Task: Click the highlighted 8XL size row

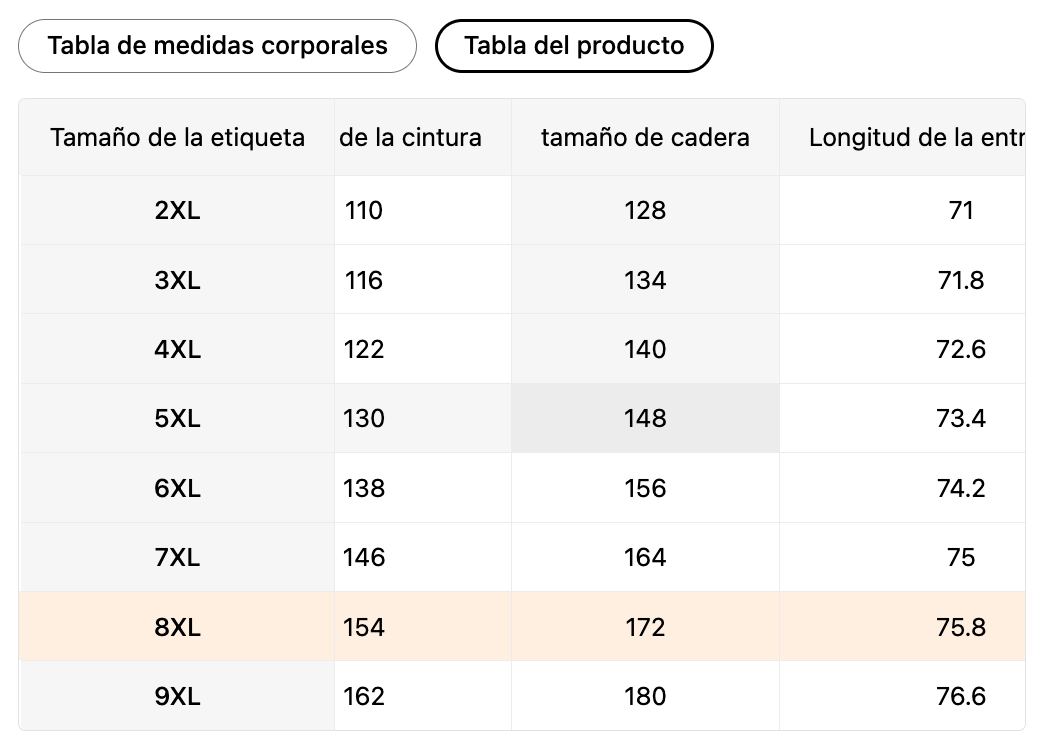Action: (178, 627)
